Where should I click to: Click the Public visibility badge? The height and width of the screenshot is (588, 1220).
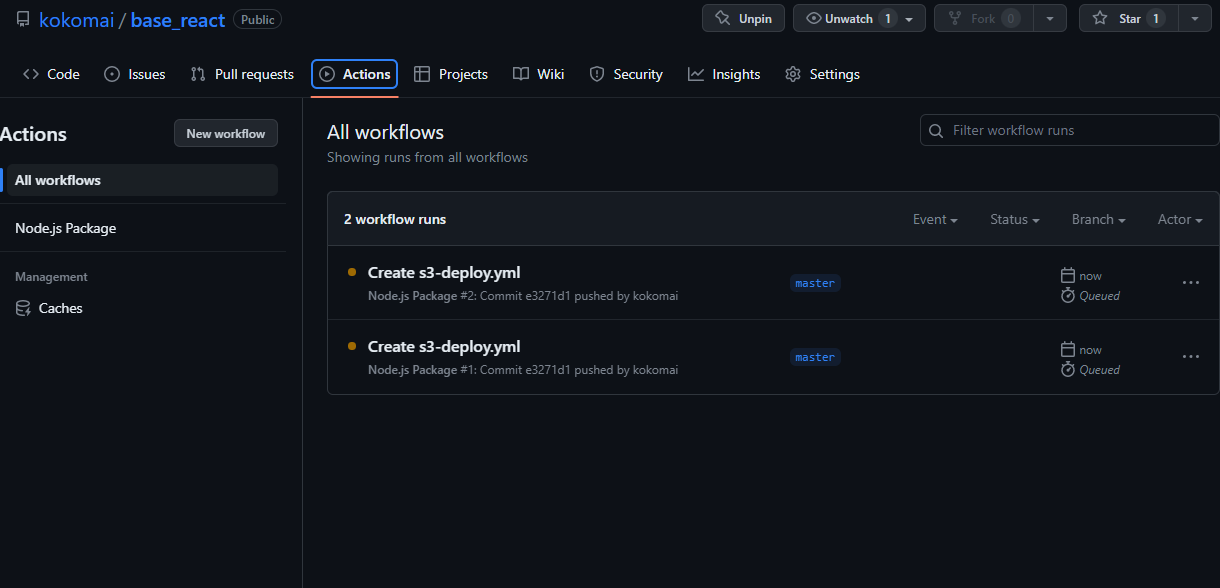[x=257, y=19]
